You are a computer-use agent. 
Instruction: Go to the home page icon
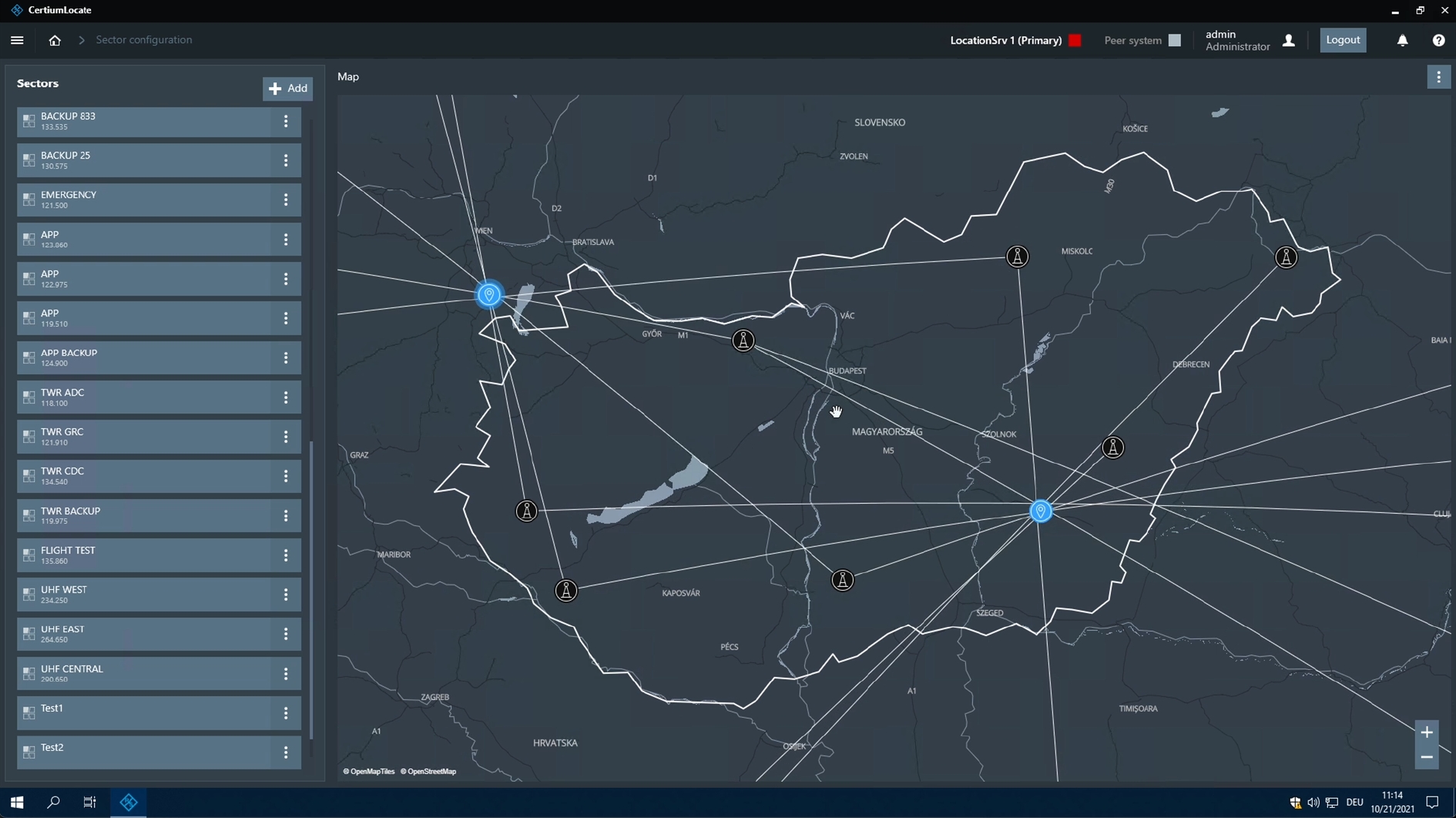[x=55, y=40]
